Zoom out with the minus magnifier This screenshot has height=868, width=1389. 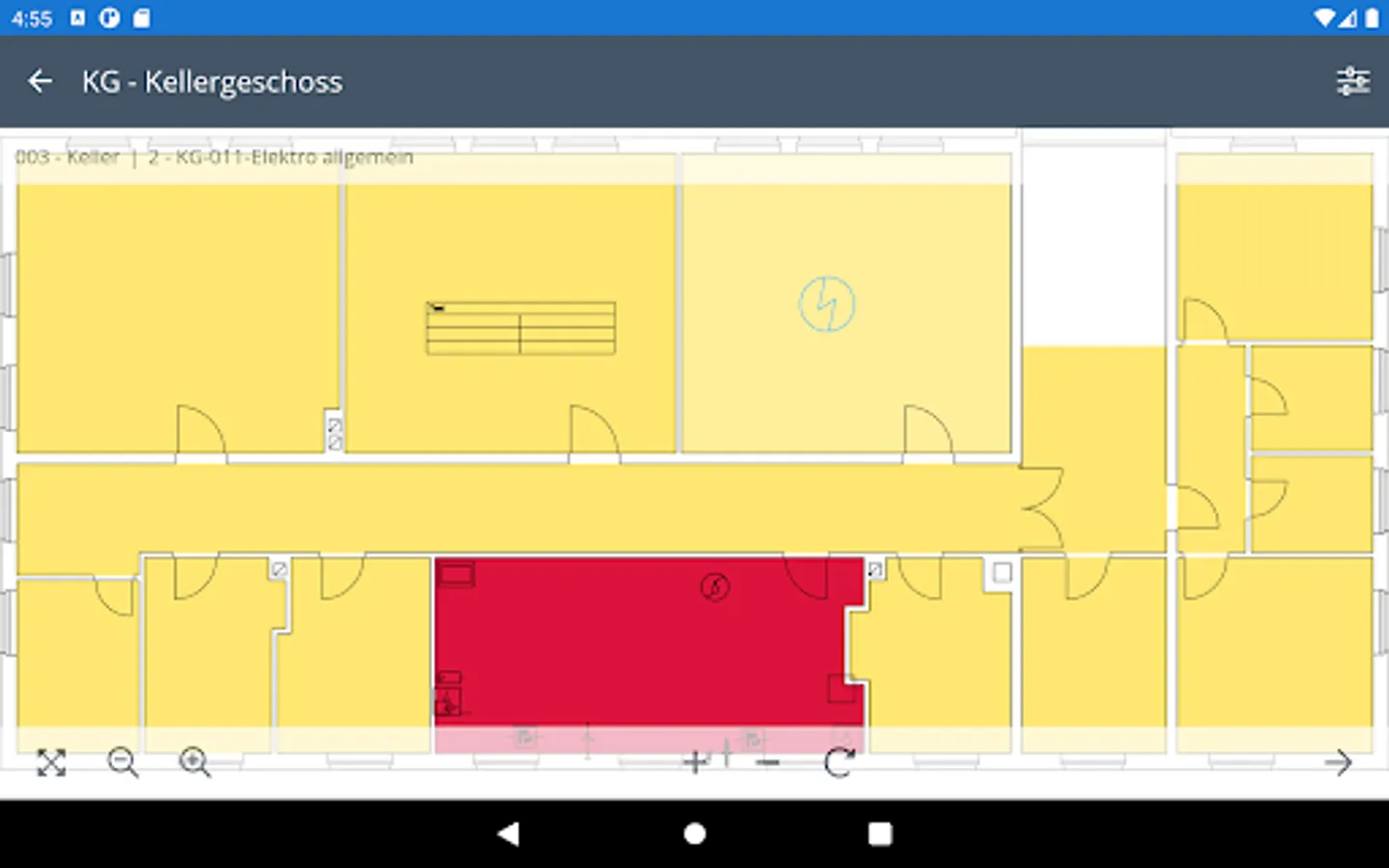coord(123,763)
